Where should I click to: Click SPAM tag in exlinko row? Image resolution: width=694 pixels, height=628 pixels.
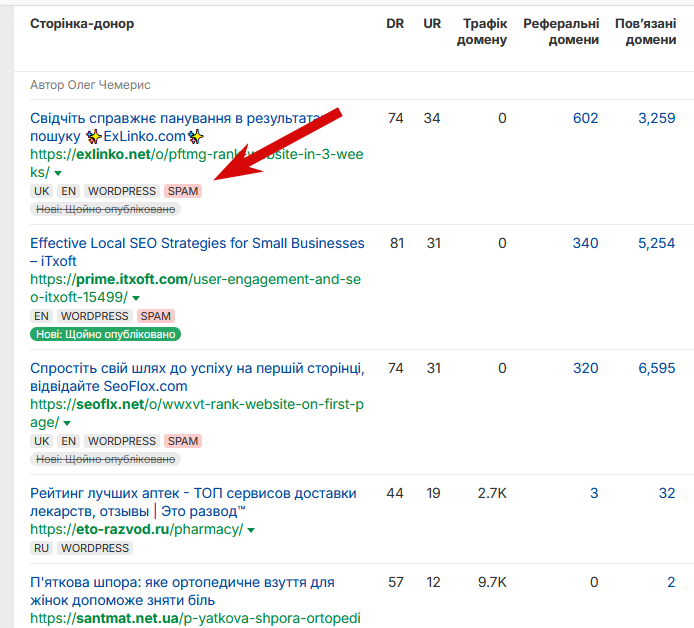coord(183,191)
